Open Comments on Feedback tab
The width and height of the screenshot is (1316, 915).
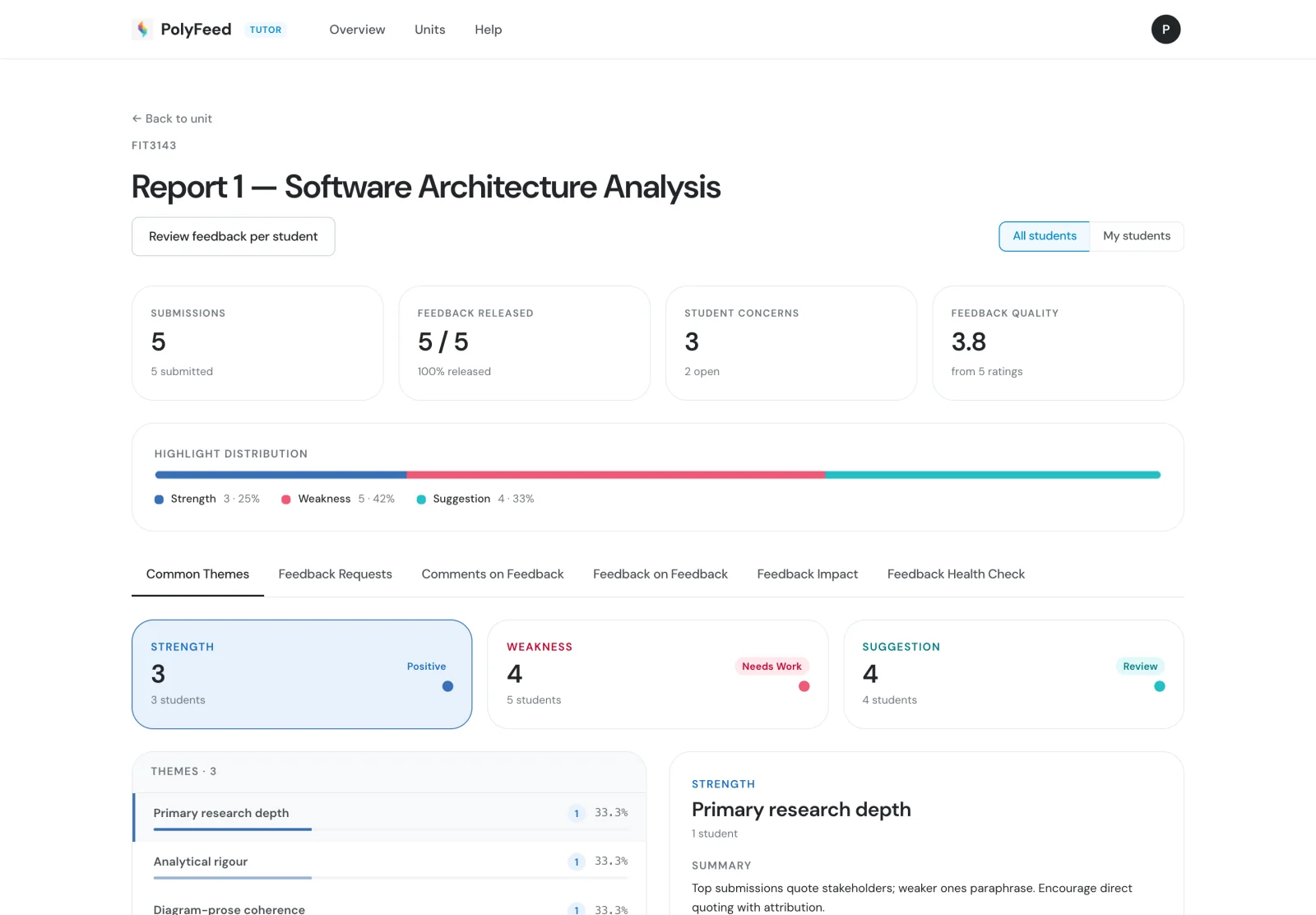tap(492, 574)
